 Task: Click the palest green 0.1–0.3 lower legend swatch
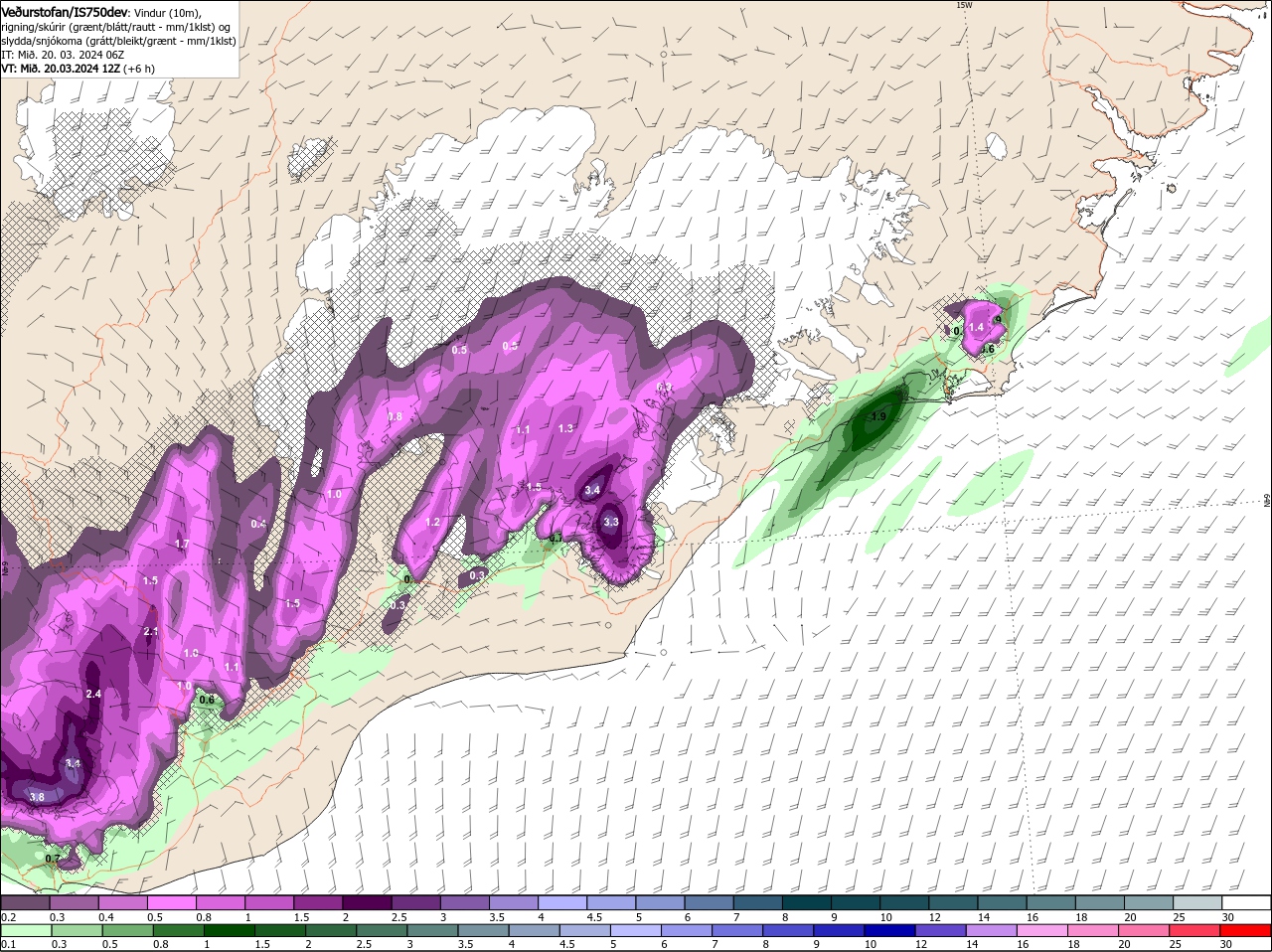coord(25,931)
